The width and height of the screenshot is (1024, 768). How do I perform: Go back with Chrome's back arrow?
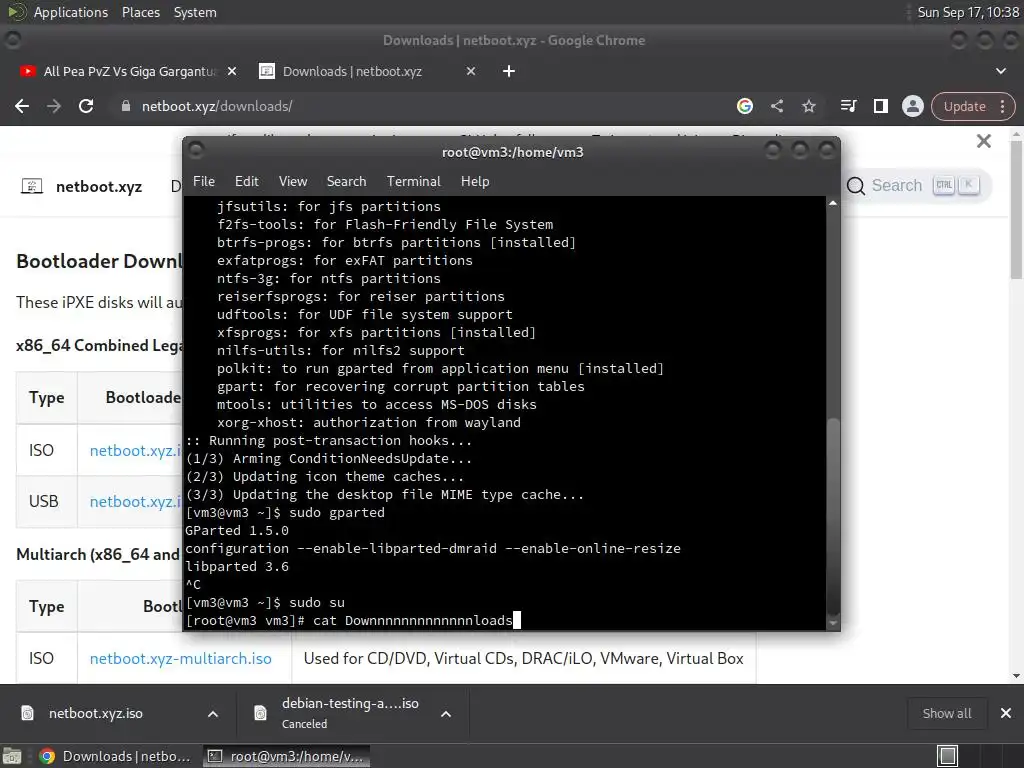click(22, 106)
